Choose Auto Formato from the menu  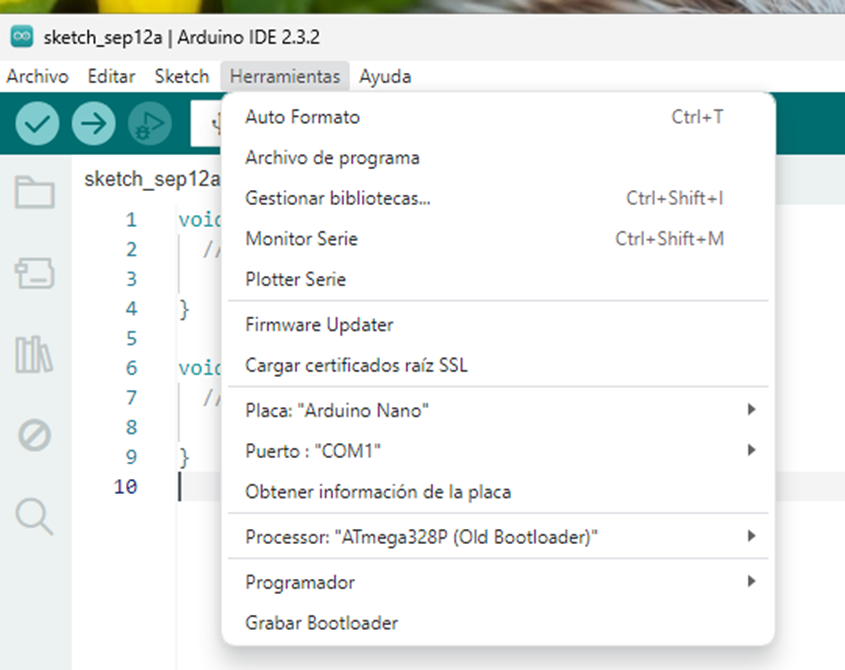pyautogui.click(x=498, y=117)
